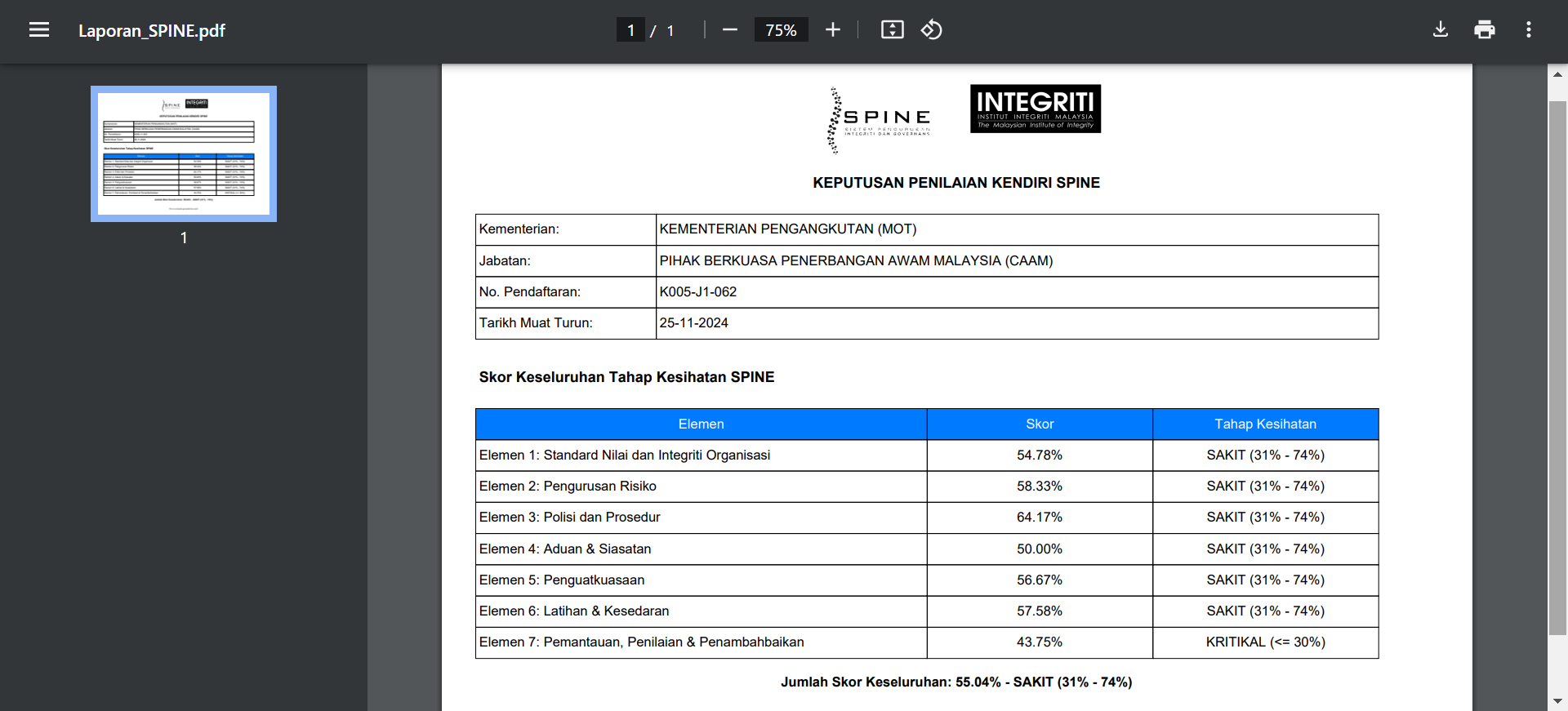
Task: Click the 75% zoom level field
Action: coord(781,30)
